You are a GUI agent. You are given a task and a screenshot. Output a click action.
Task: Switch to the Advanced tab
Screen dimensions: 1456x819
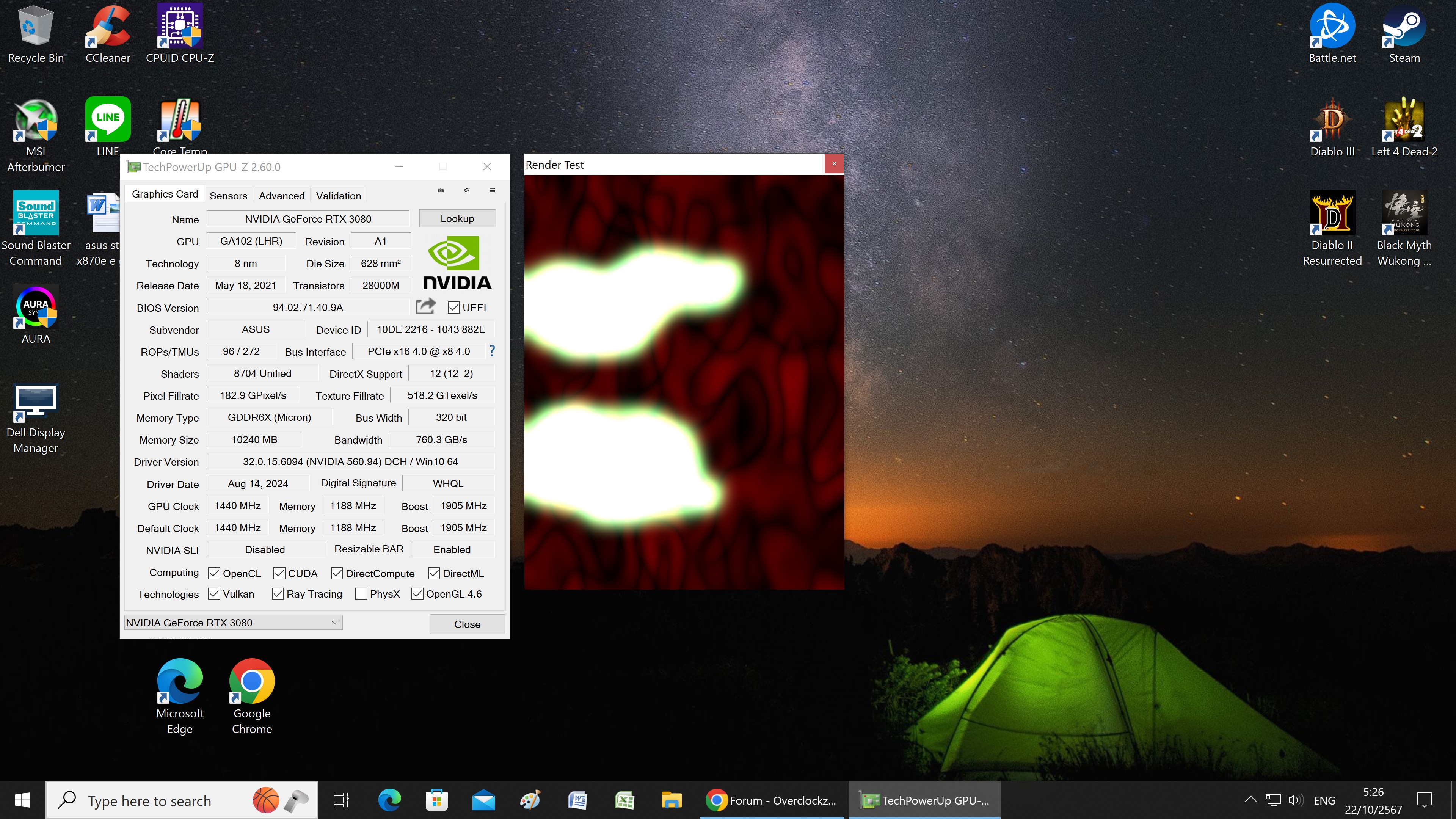(281, 196)
